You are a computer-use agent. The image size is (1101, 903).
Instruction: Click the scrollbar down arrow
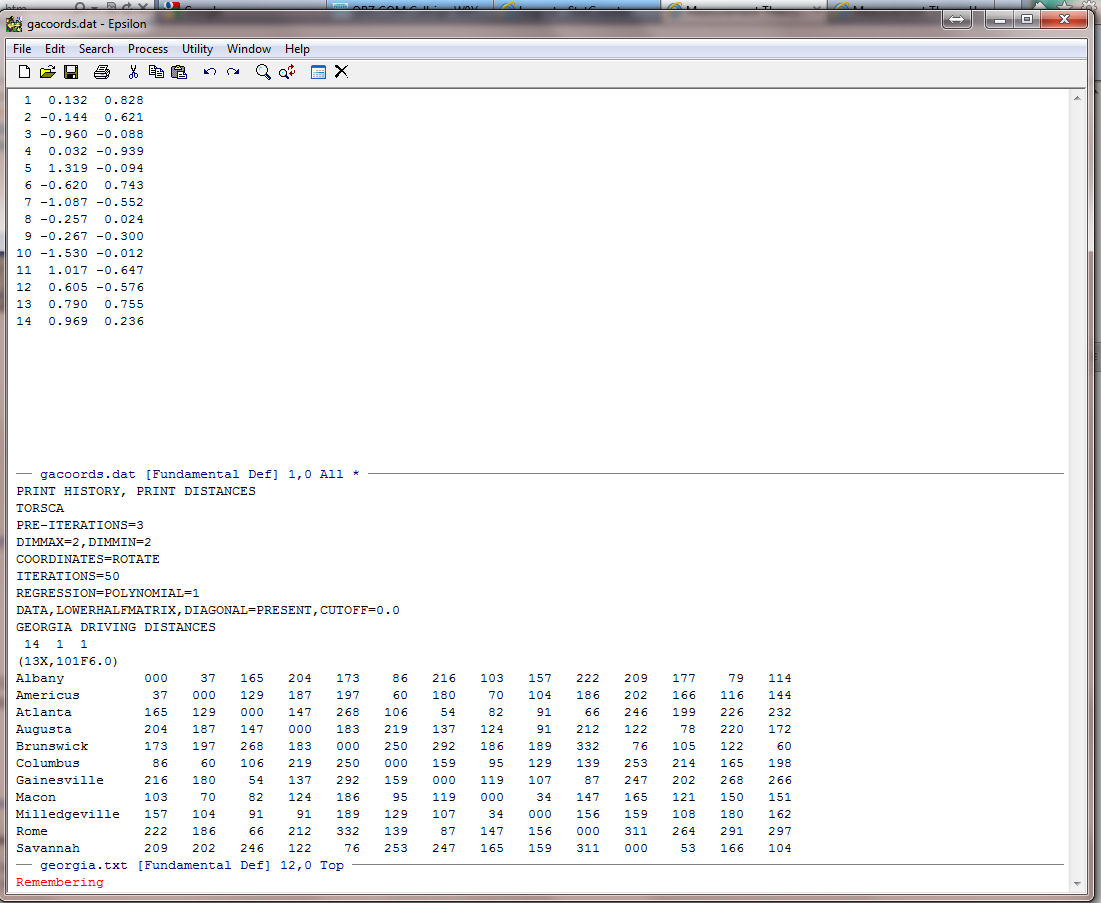pos(1077,883)
